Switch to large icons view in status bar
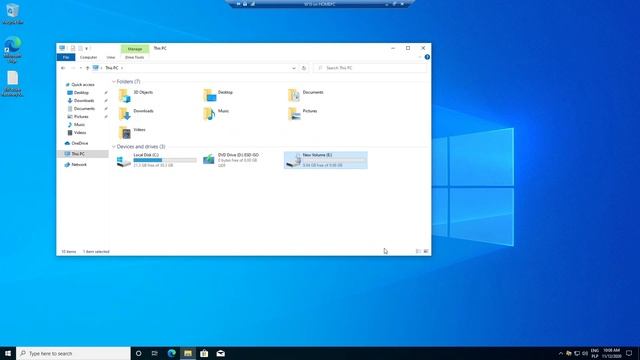The width and height of the screenshot is (640, 360). (x=426, y=251)
